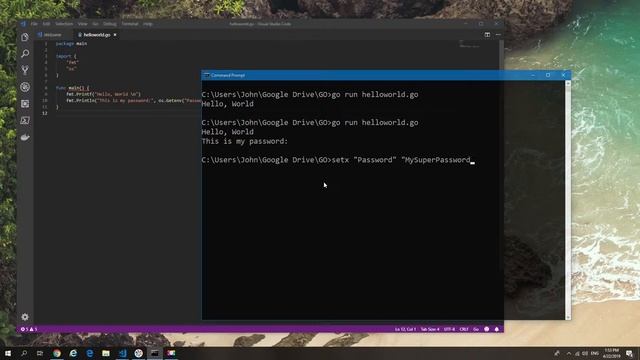This screenshot has height=360, width=640.
Task: Open the Edit menu in VS Code
Action: pos(46,24)
